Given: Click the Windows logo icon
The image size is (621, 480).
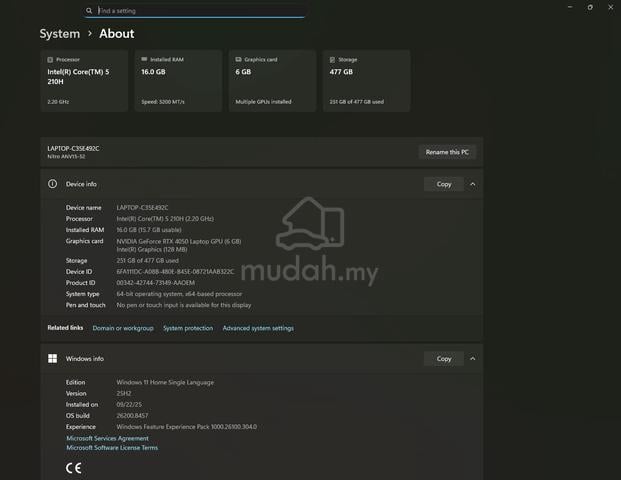Looking at the screenshot, I should (52, 358).
